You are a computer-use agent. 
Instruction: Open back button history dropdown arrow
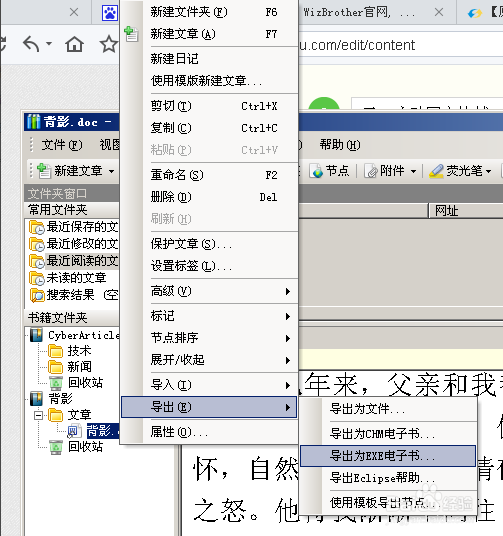[49, 44]
